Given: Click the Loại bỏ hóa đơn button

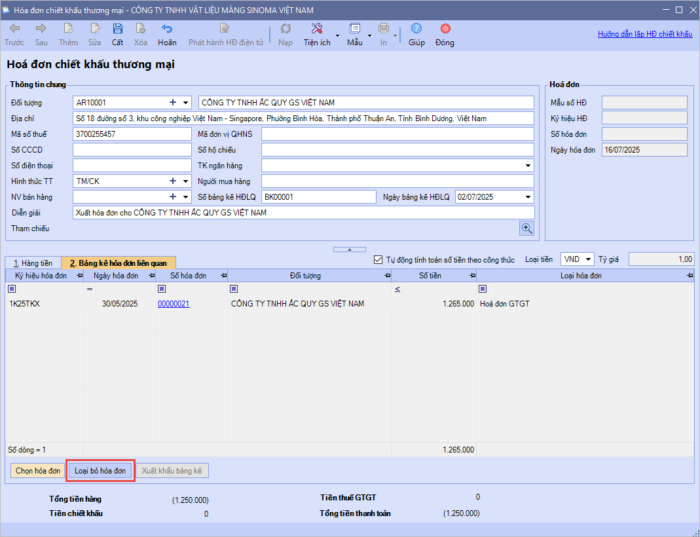Looking at the screenshot, I should pyautogui.click(x=100, y=469).
